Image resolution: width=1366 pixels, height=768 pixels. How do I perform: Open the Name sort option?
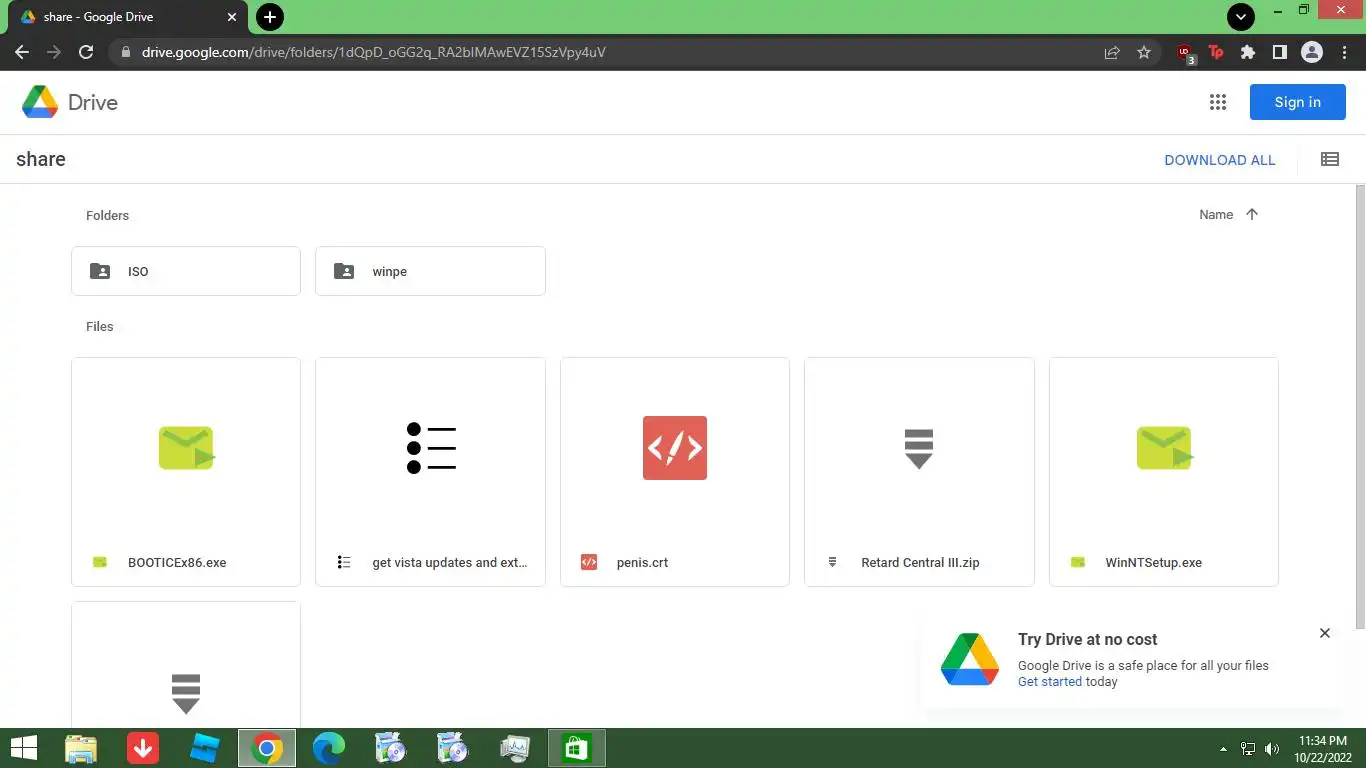coord(1216,214)
